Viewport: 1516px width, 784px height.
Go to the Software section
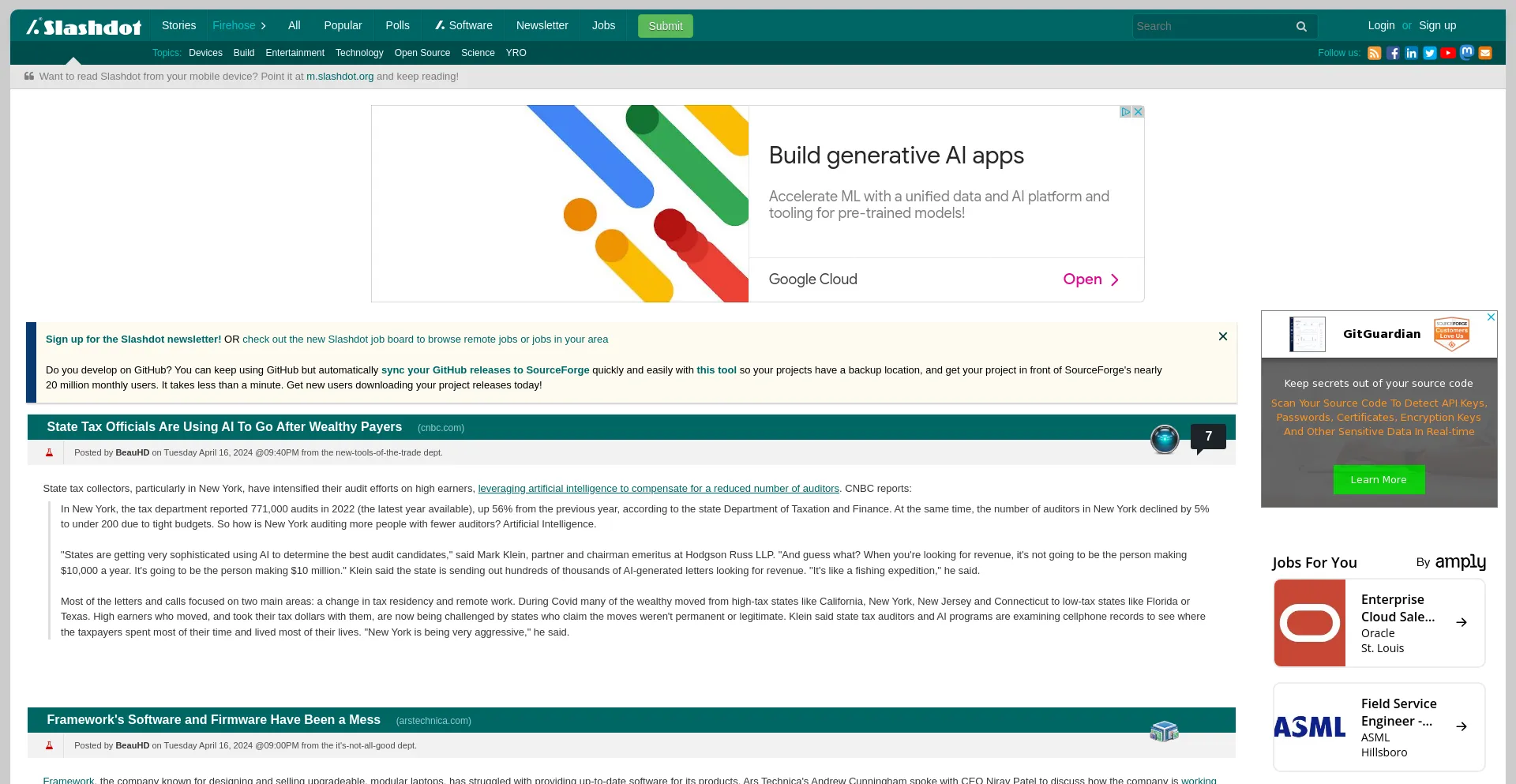click(x=463, y=25)
